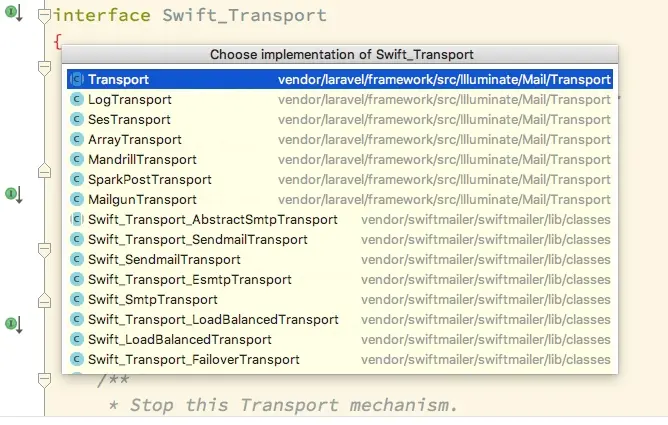Click the abstract class icon beside Swift_Transport_AbstractSmtpTransport
This screenshot has height=425, width=668.
[x=77, y=220]
